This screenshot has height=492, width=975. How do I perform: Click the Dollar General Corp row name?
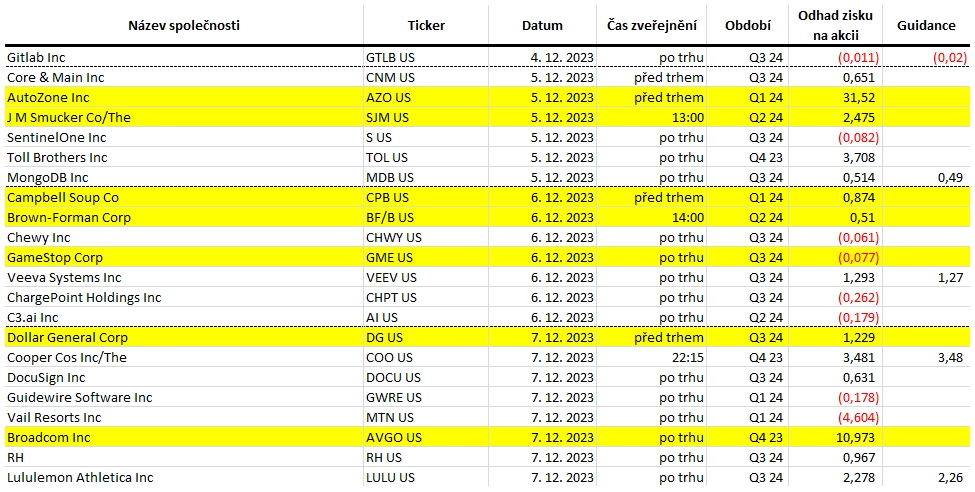[x=67, y=338]
